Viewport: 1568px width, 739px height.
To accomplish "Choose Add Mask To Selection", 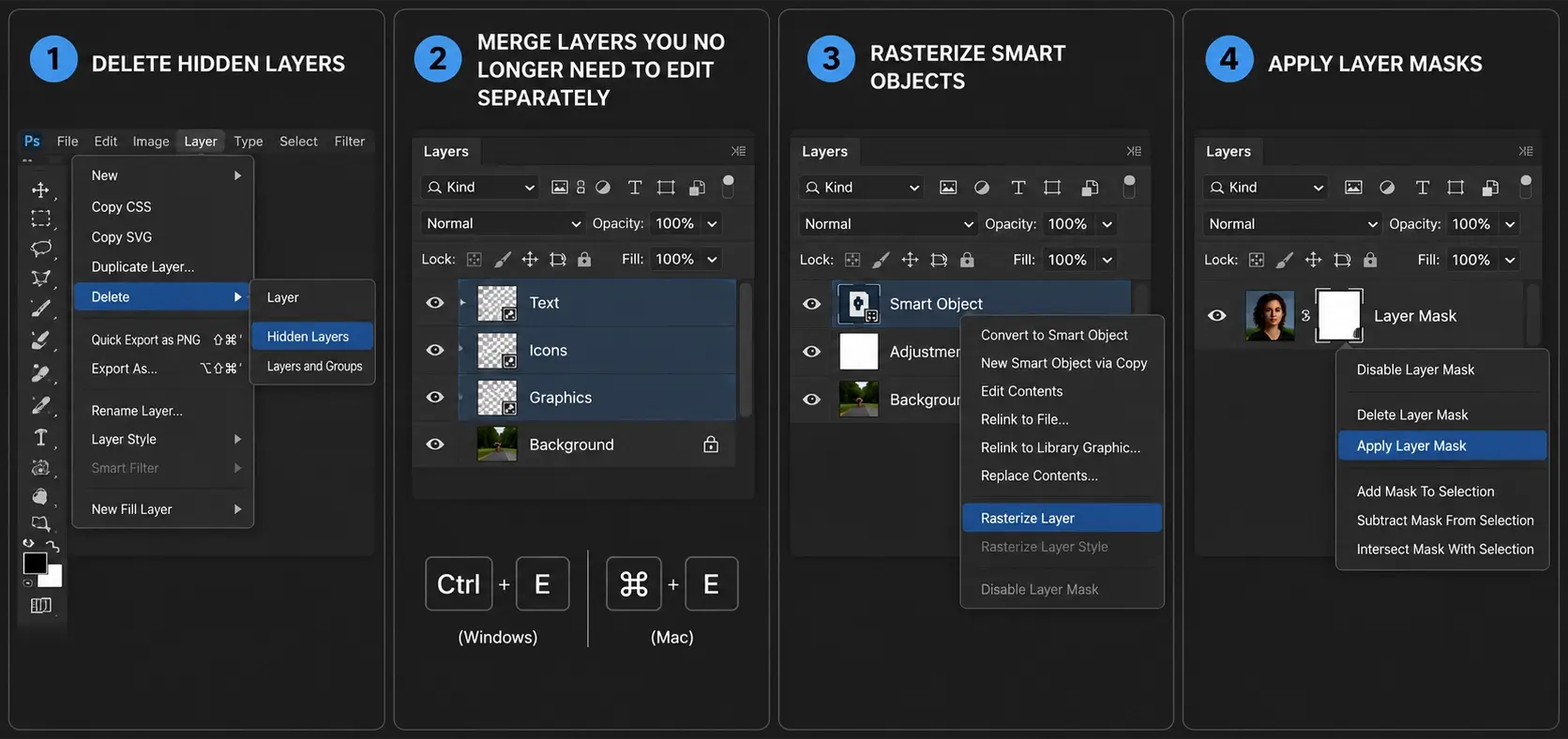I will click(1425, 491).
